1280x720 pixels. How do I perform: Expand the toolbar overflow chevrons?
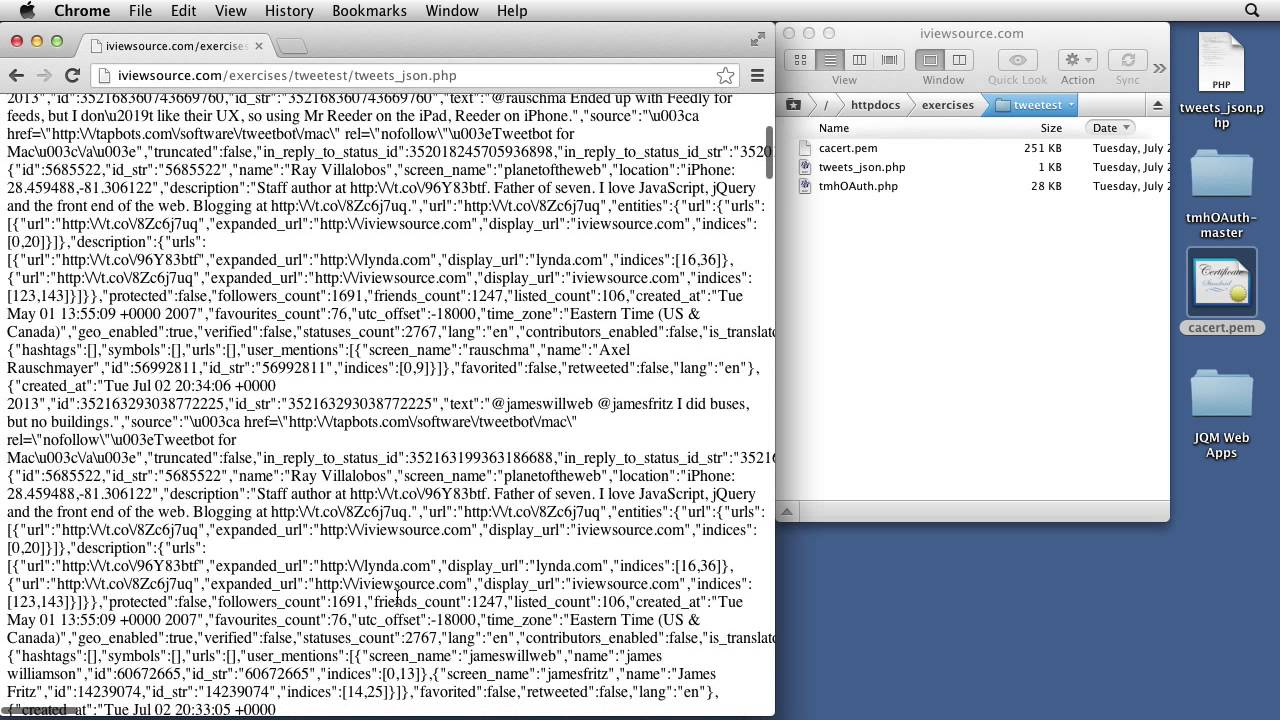pos(1159,68)
